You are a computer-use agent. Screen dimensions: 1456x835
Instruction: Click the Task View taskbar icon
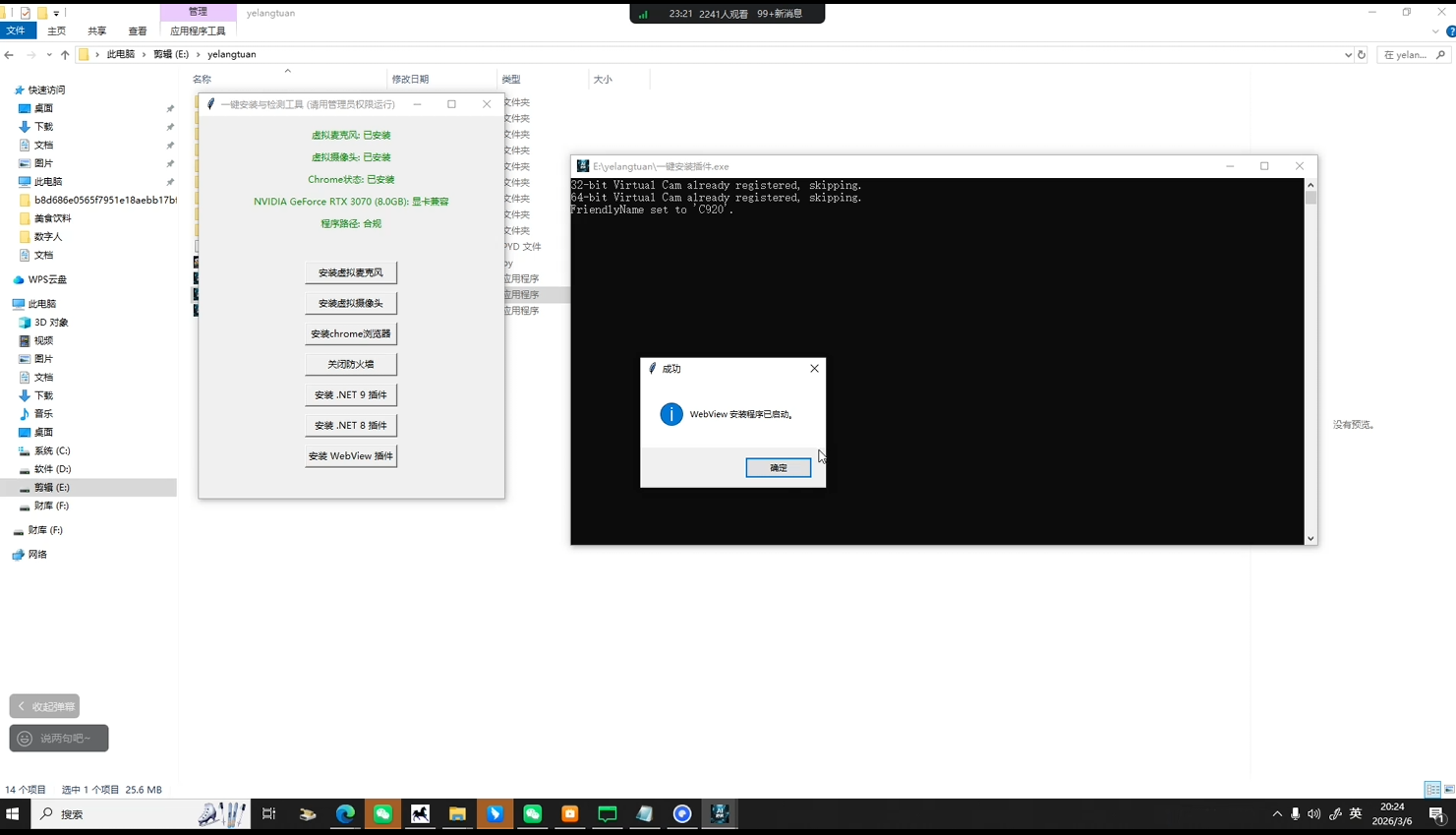268,814
